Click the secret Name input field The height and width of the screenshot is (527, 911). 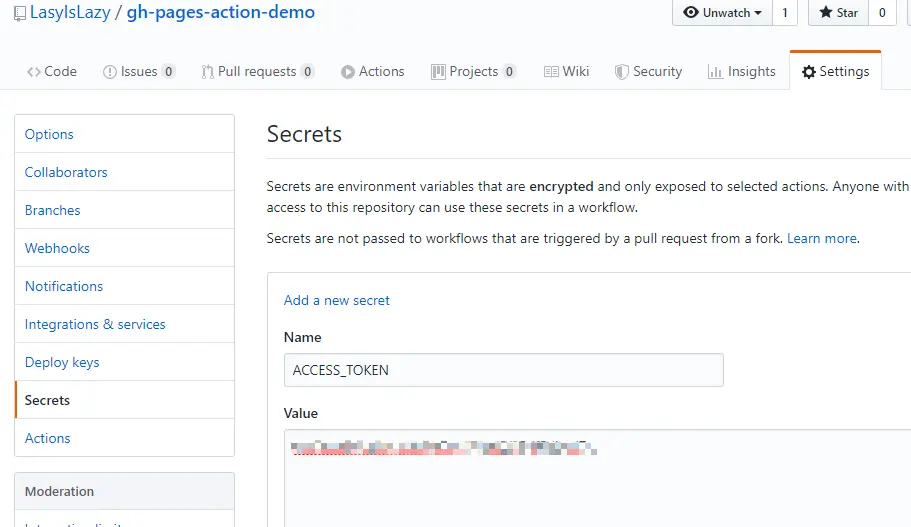(x=503, y=370)
